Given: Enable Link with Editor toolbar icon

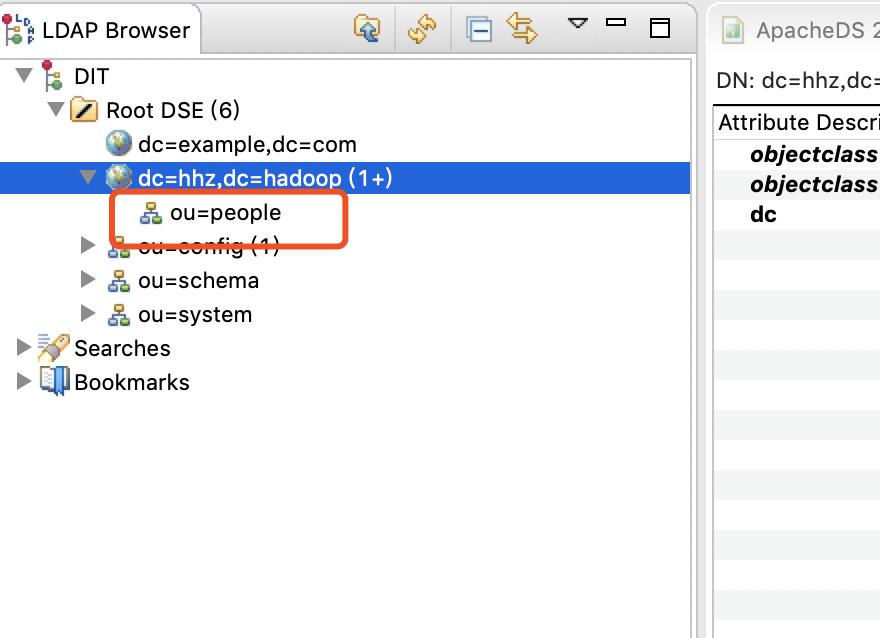Looking at the screenshot, I should tap(520, 29).
